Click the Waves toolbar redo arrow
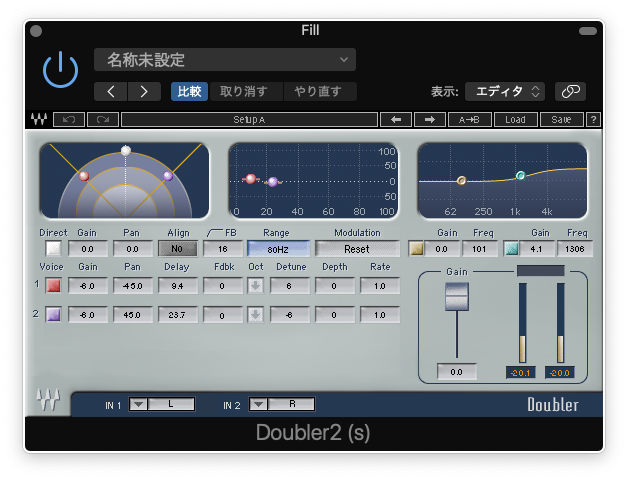The height and width of the screenshot is (480, 628). point(103,119)
